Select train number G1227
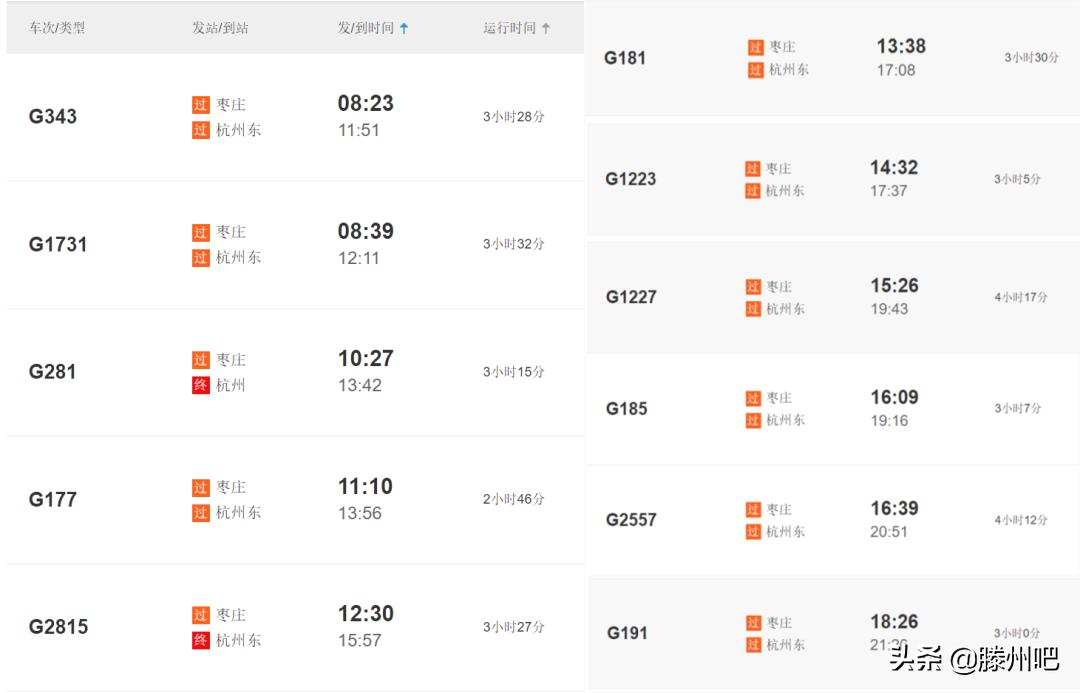 [631, 297]
